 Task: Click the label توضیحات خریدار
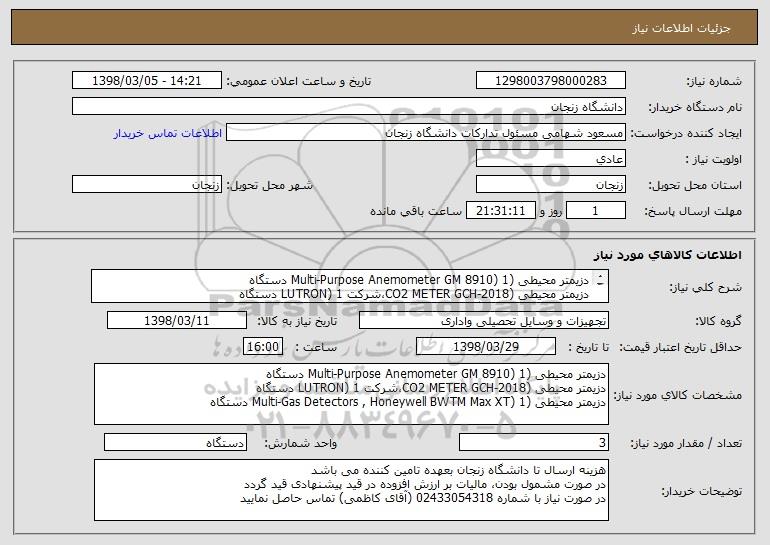[702, 490]
